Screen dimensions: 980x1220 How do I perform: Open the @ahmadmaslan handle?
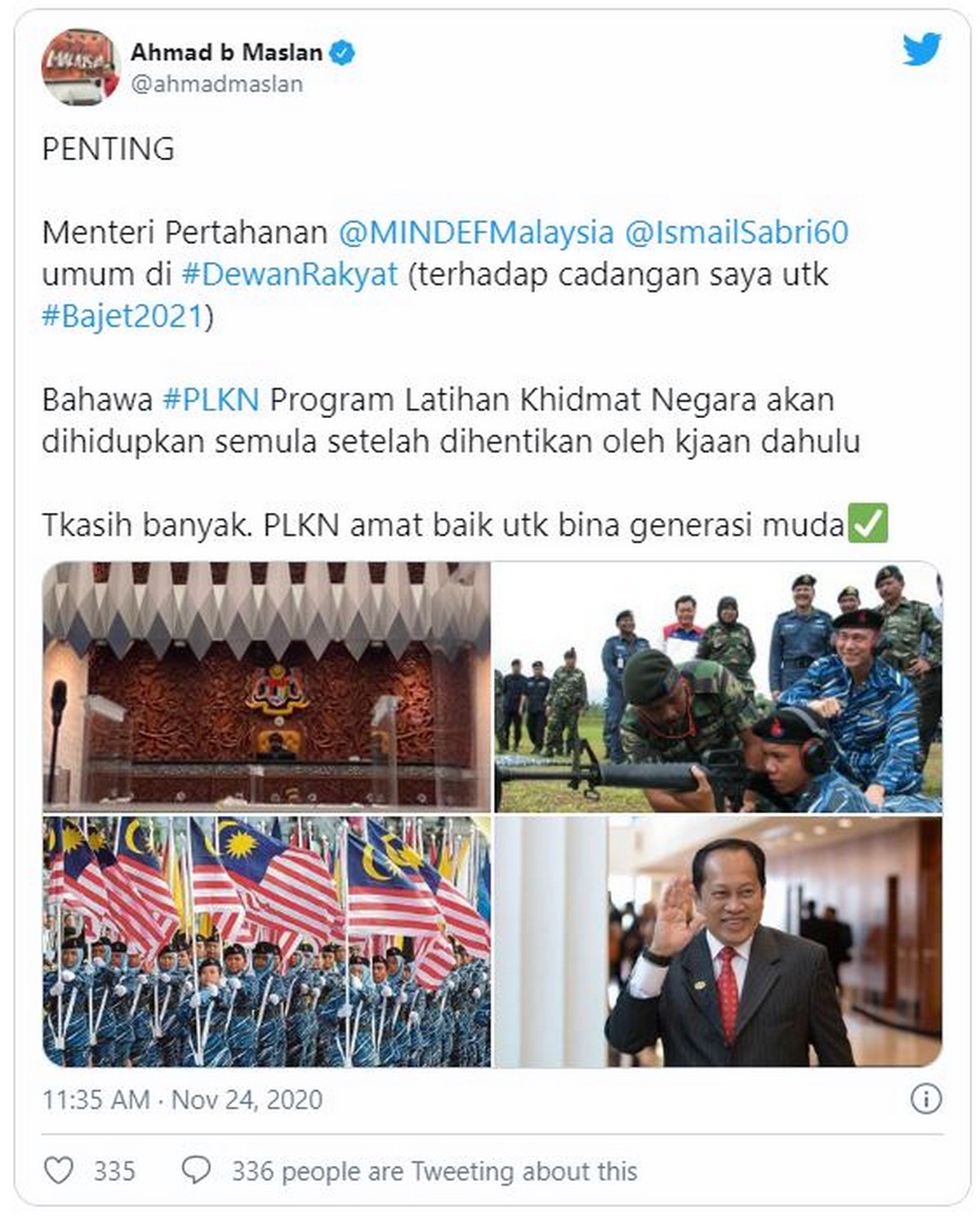point(217,84)
